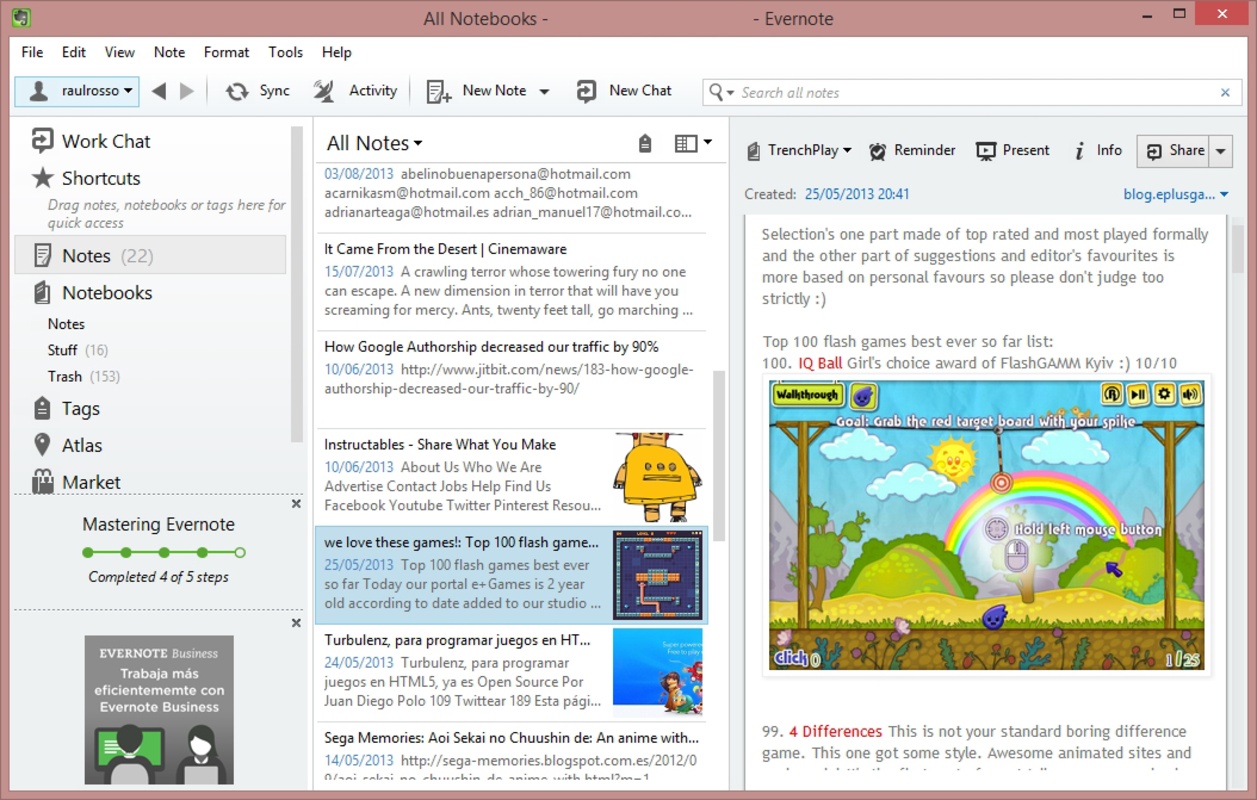The height and width of the screenshot is (800, 1257).
Task: Open the note list view options dropdown
Action: pyautogui.click(x=693, y=144)
